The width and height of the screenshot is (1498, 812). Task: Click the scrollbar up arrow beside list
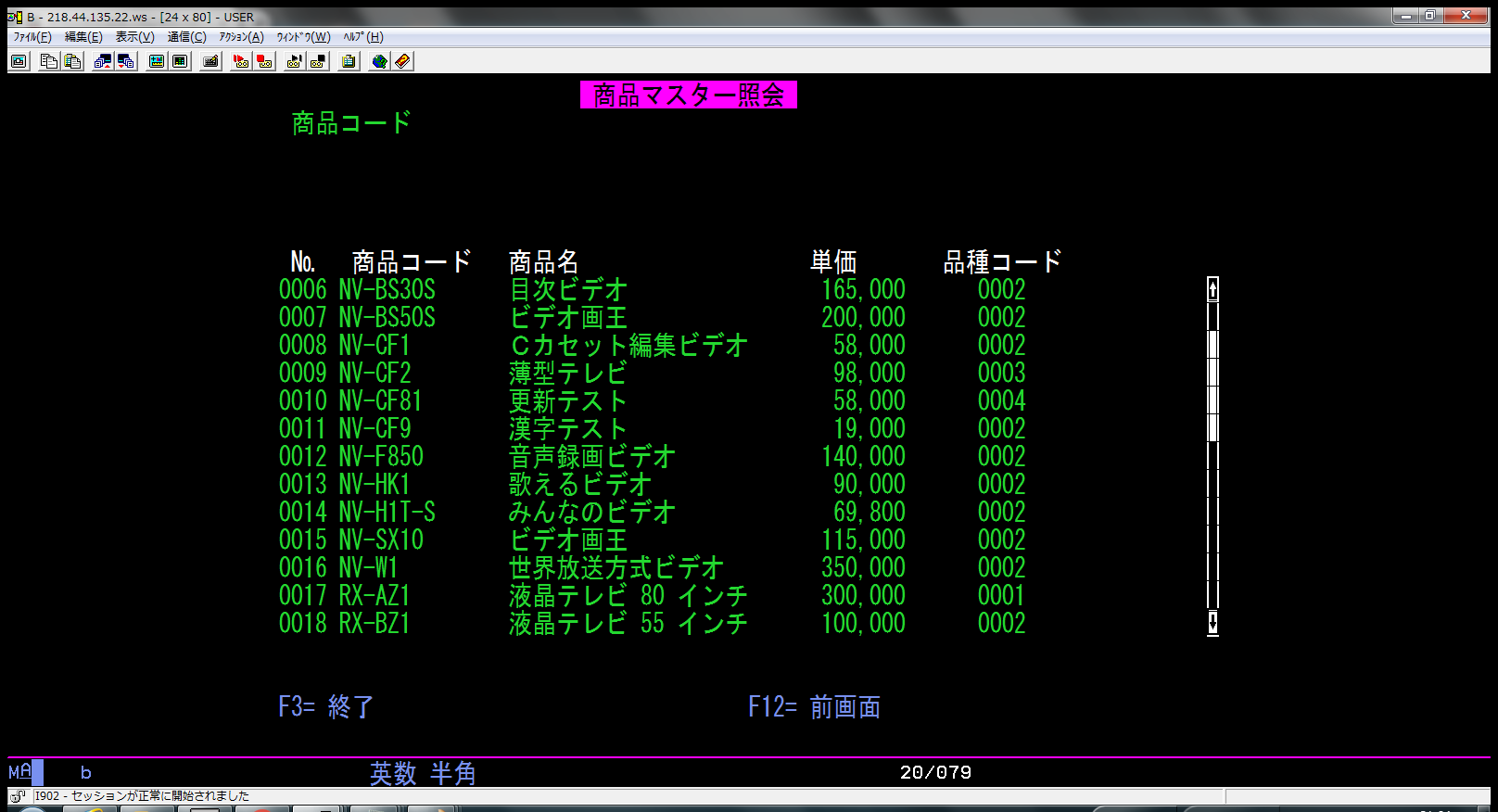click(x=1212, y=289)
